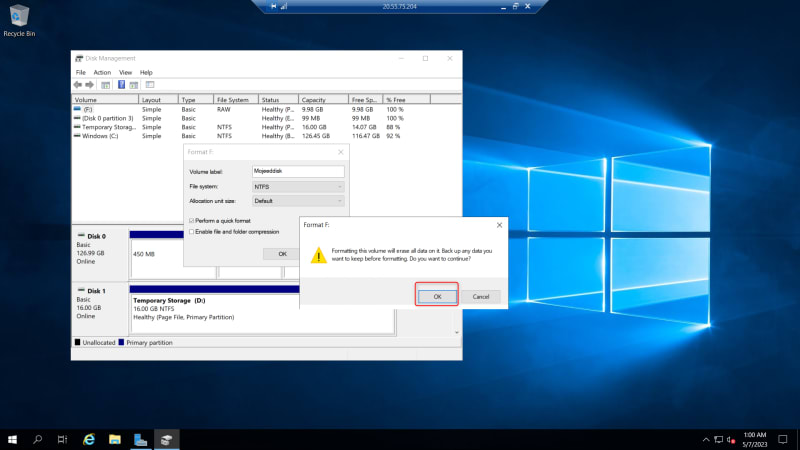Click the RAW file system cell
The height and width of the screenshot is (450, 800).
223,110
